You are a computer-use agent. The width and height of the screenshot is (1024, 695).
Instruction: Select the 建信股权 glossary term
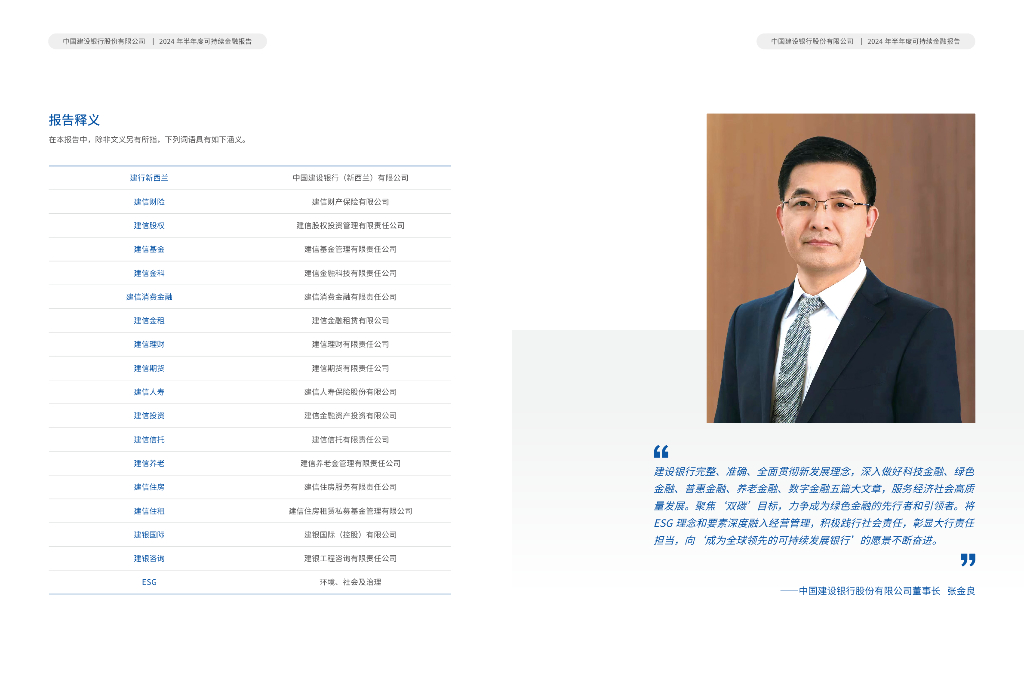149,226
